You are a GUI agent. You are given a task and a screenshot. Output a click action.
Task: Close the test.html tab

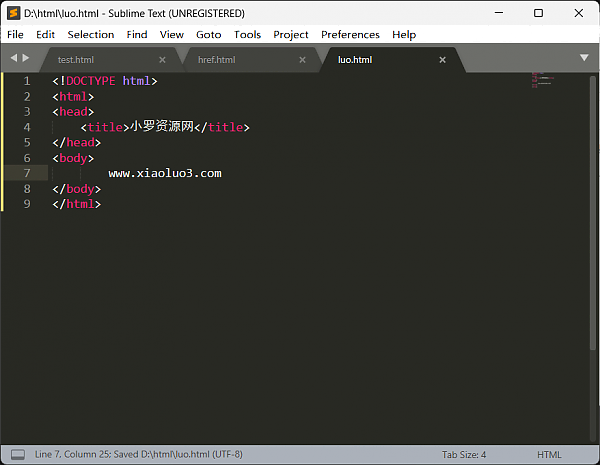coord(163,60)
